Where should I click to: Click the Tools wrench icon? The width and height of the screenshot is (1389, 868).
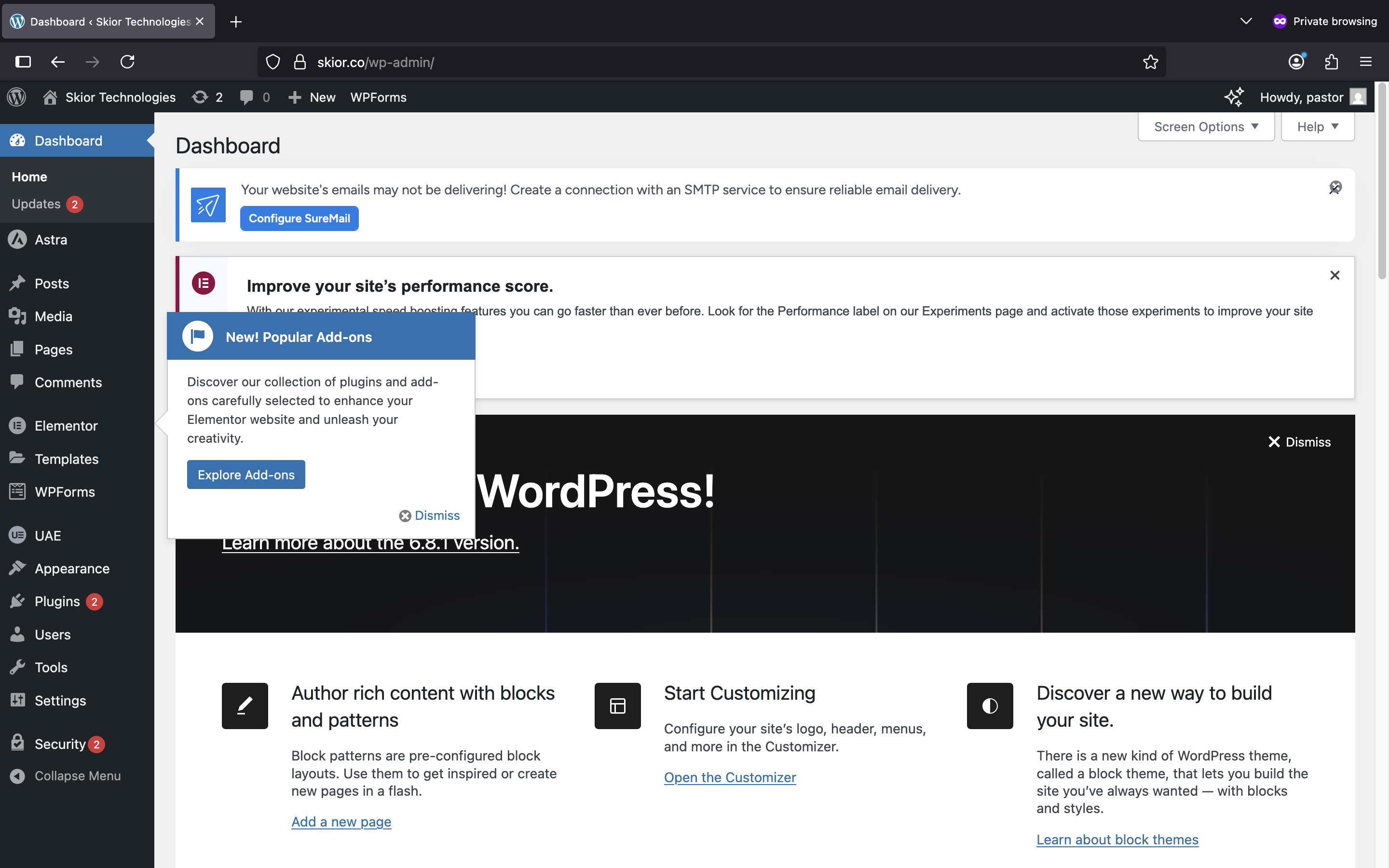18,667
